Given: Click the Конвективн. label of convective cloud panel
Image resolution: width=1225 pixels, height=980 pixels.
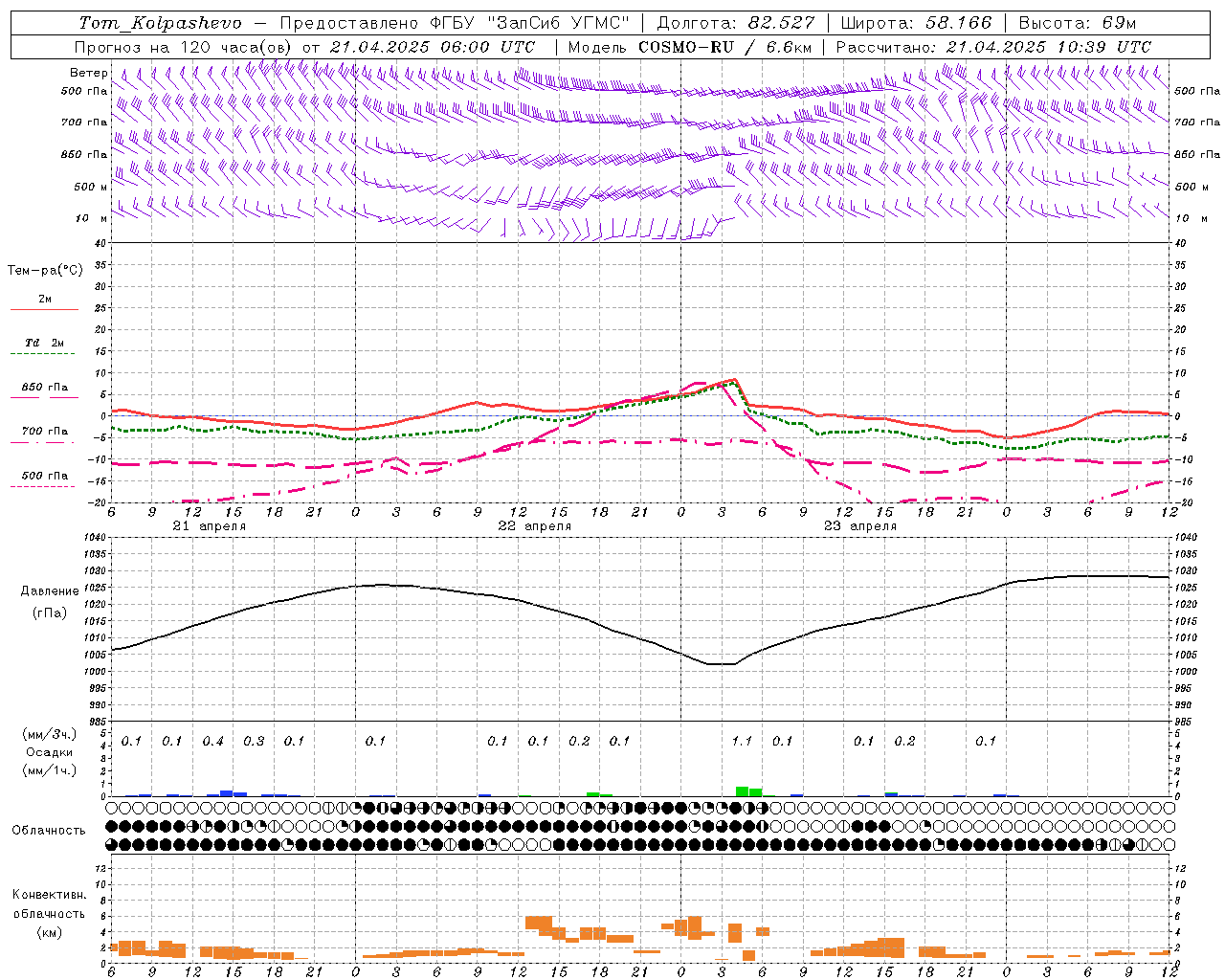Looking at the screenshot, I should (x=50, y=895).
